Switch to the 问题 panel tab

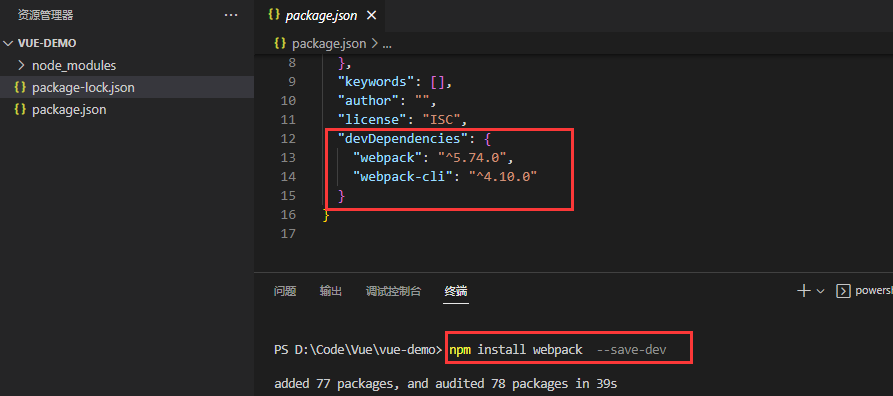coord(285,291)
